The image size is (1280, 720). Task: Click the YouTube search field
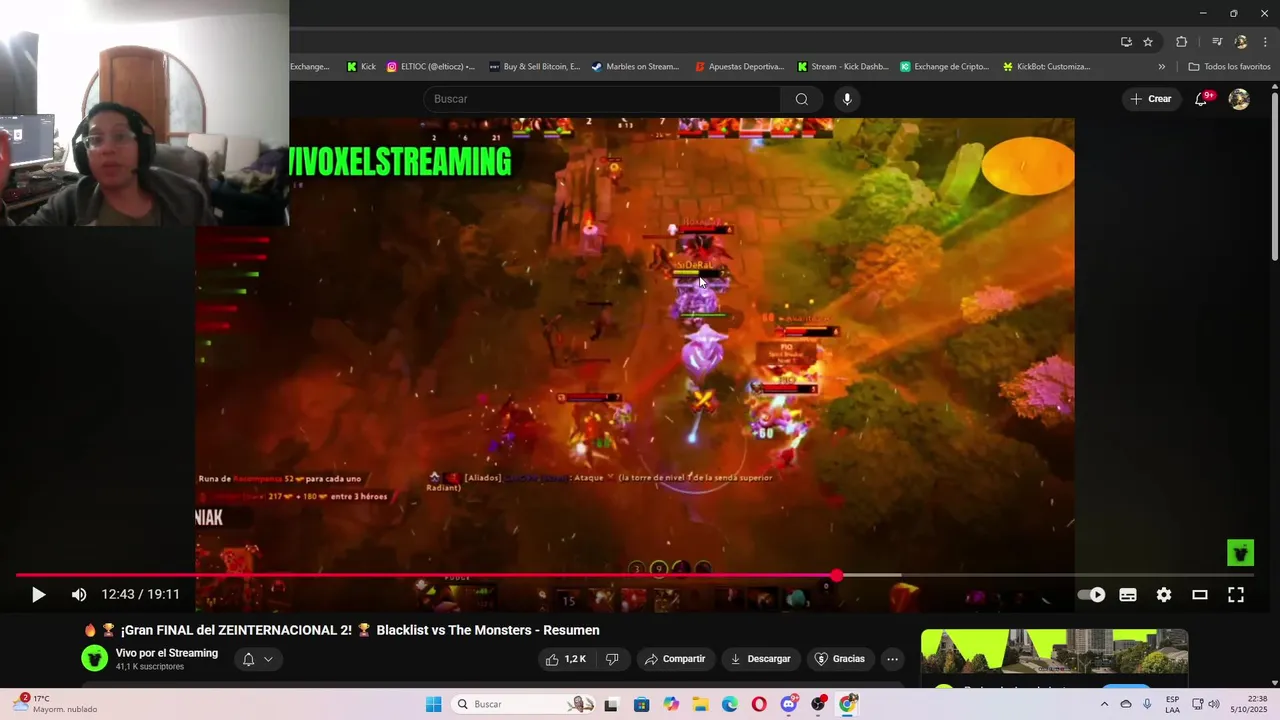pos(602,99)
